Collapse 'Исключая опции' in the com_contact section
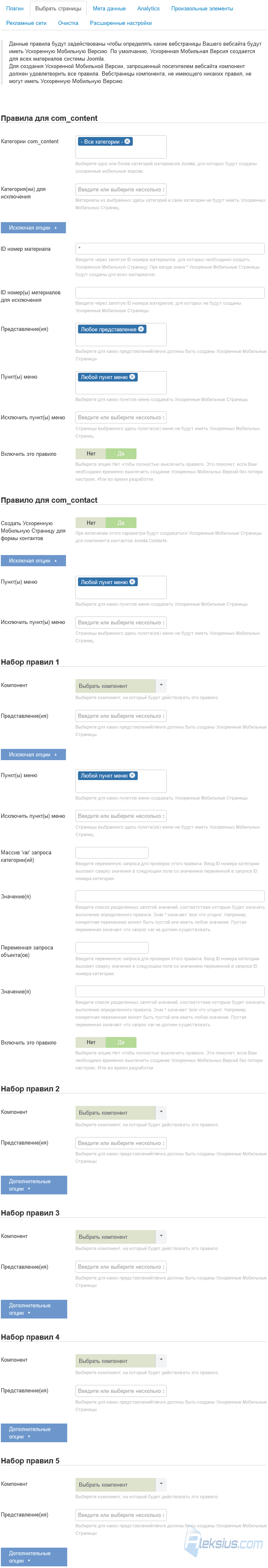The width and height of the screenshot is (268, 1568). pos(33,560)
